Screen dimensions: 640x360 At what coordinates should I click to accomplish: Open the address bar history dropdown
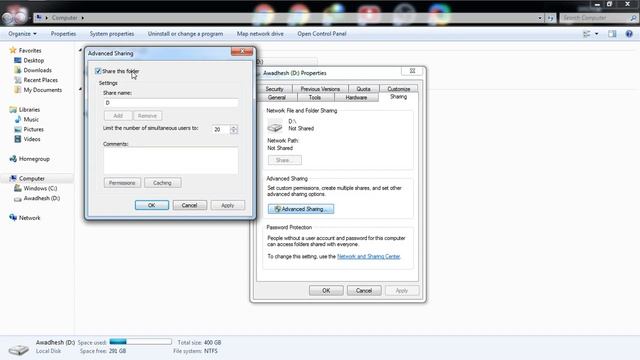coord(540,18)
